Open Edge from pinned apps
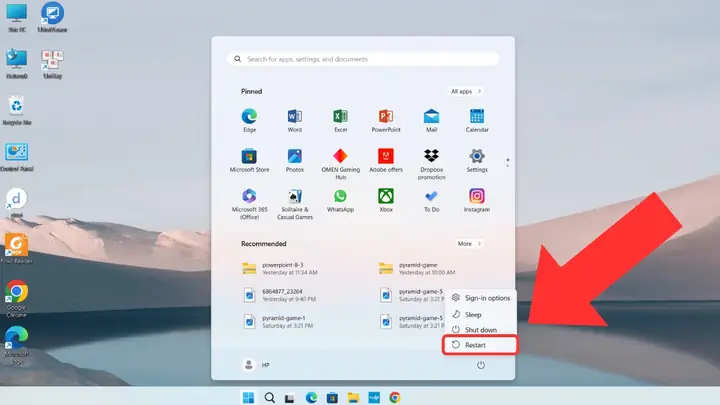The image size is (720, 405). coord(249,121)
